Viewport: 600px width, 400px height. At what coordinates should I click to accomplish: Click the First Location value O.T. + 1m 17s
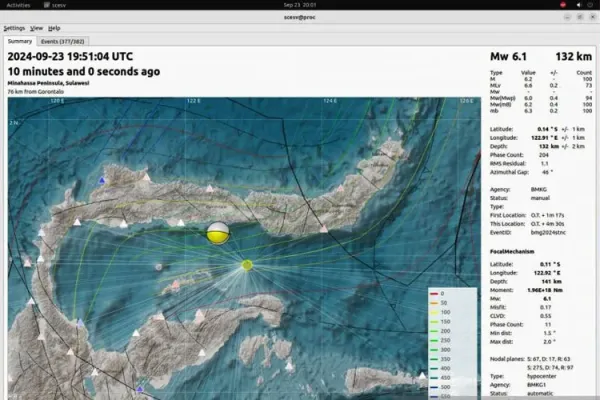click(x=547, y=216)
